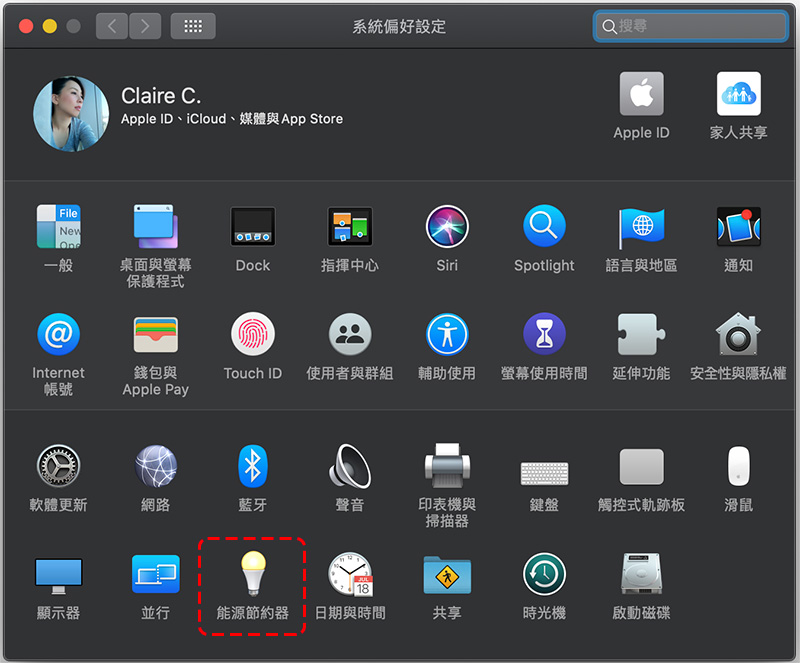Viewport: 800px width, 663px height.
Task: Open 家人共享 (Family Sharing) pane
Action: pyautogui.click(x=738, y=93)
